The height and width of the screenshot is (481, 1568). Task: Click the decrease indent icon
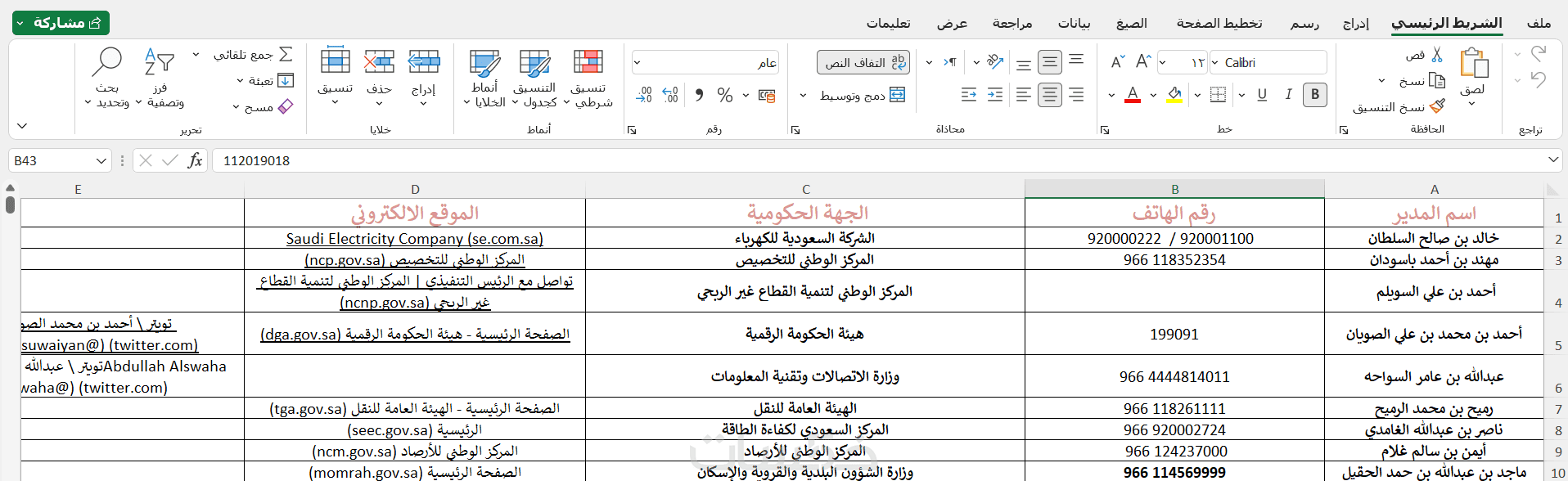[x=969, y=95]
